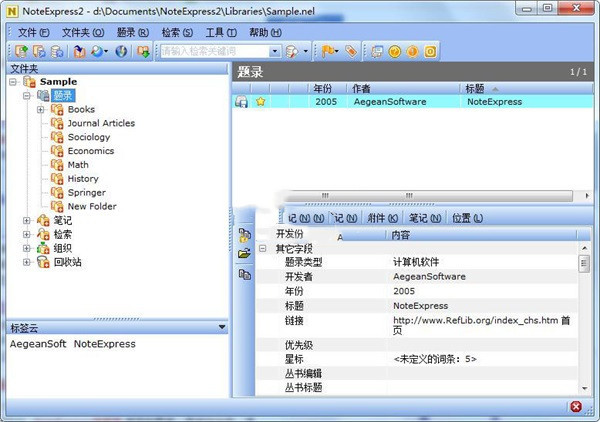Click the 回收站 recycle bin icon

[43, 262]
